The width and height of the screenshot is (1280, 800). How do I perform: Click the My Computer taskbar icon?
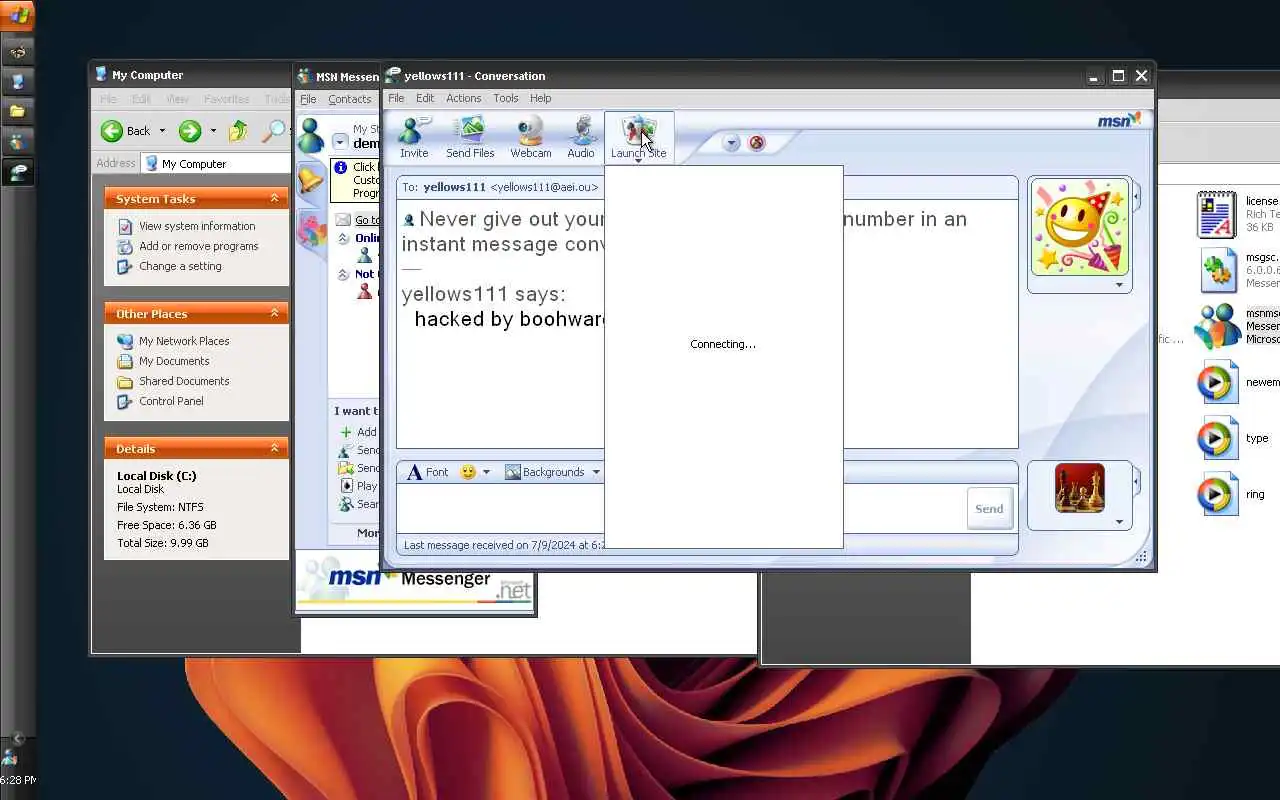pos(18,82)
